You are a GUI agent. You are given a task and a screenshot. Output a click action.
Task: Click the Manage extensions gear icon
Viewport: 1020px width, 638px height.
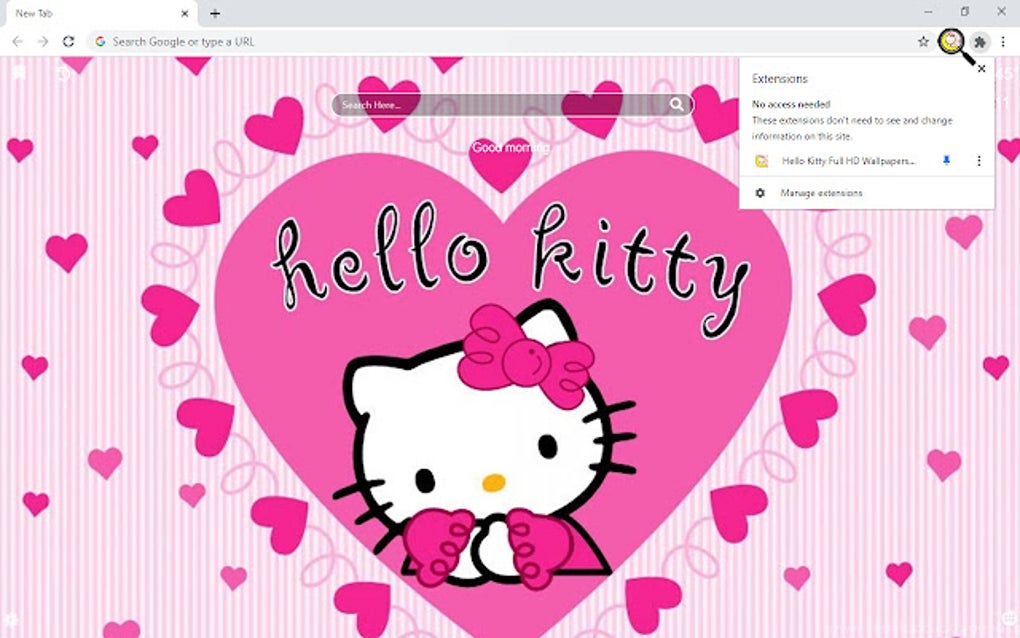(x=760, y=193)
